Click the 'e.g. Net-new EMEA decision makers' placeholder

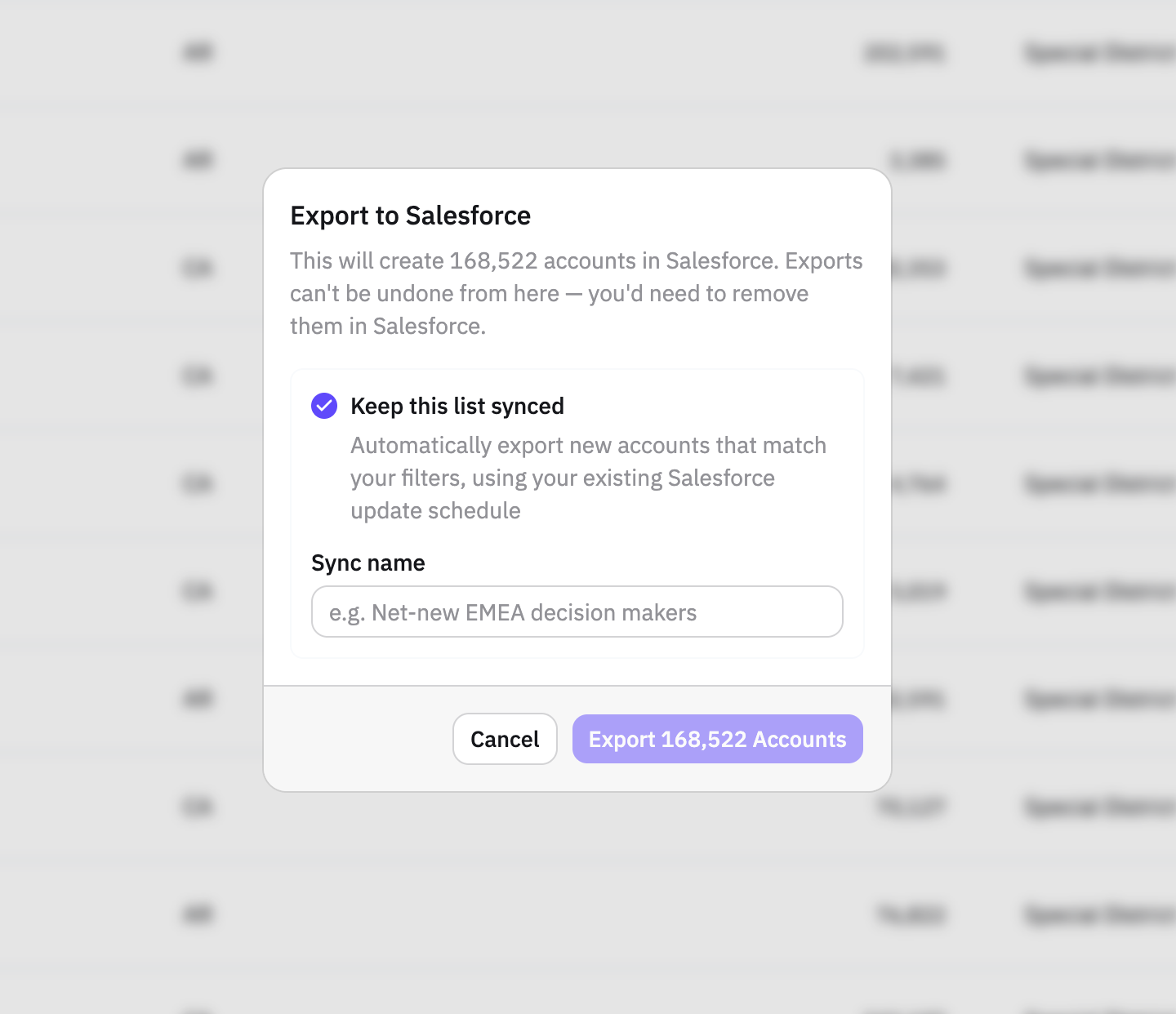(513, 612)
